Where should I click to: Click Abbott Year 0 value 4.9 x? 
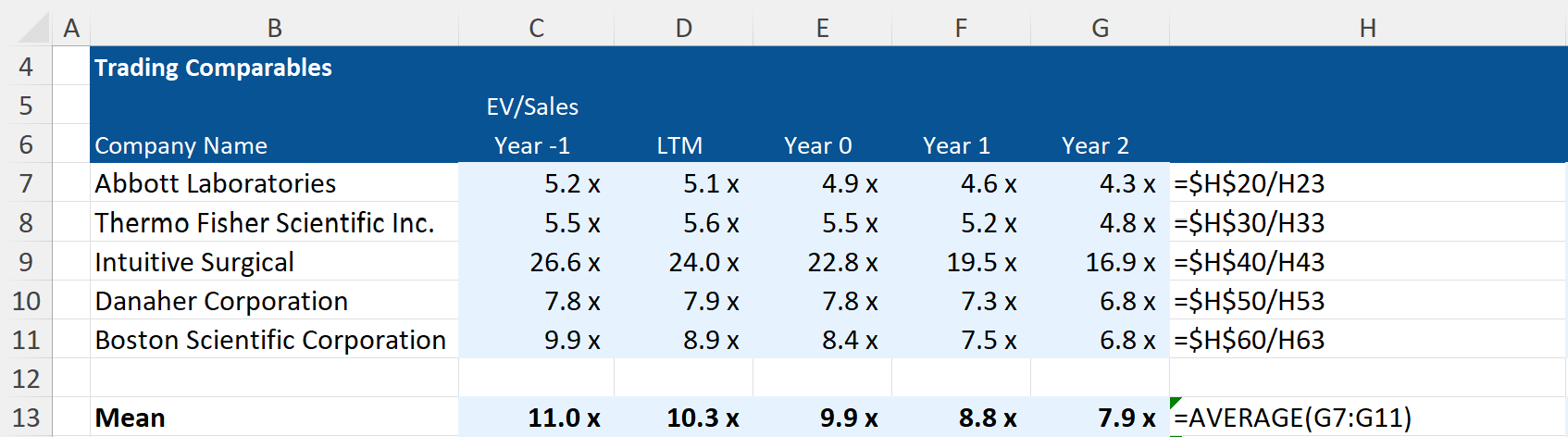click(822, 183)
